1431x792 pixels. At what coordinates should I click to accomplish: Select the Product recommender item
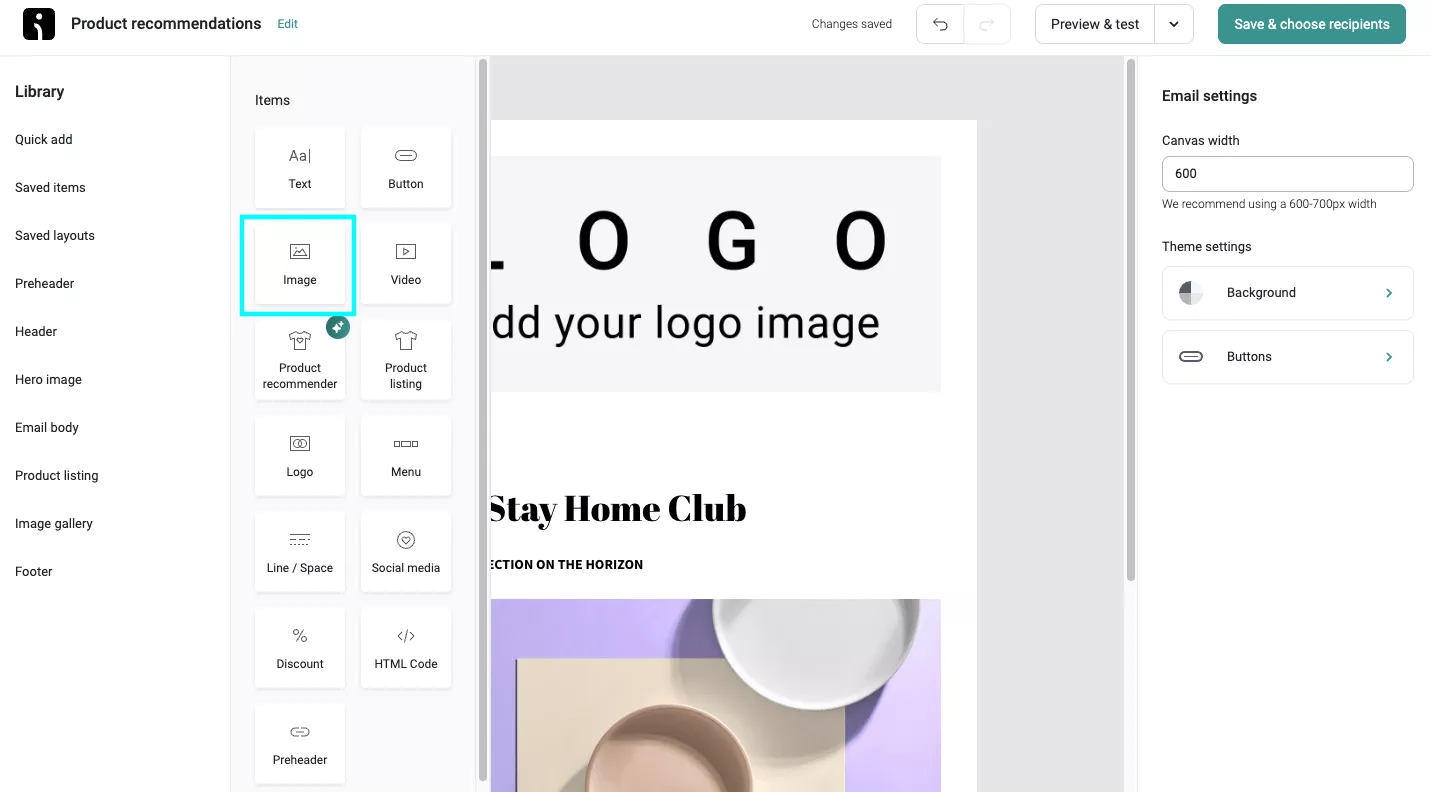pyautogui.click(x=299, y=360)
